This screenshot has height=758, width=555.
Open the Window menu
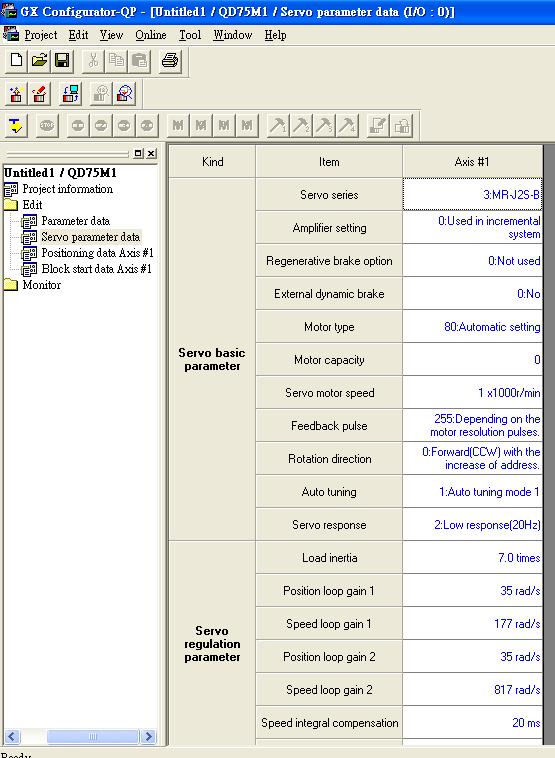(x=233, y=35)
